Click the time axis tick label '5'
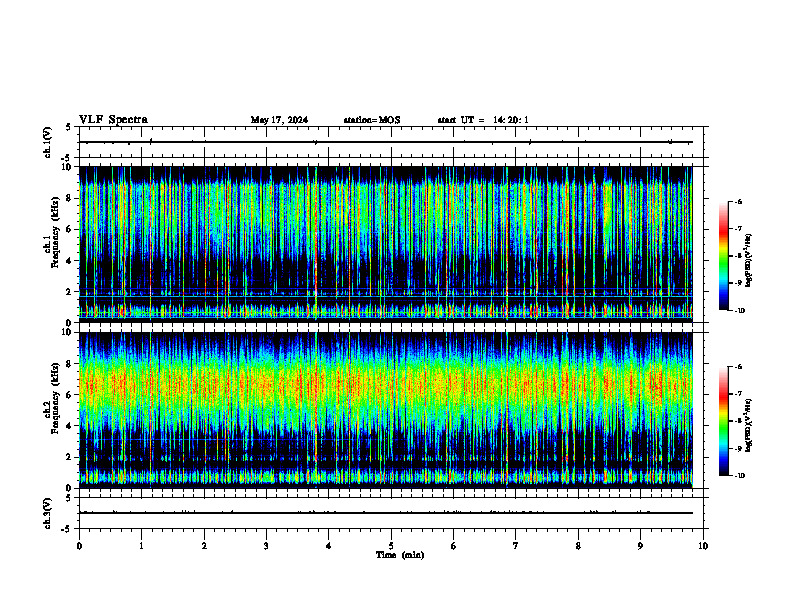 pos(391,546)
